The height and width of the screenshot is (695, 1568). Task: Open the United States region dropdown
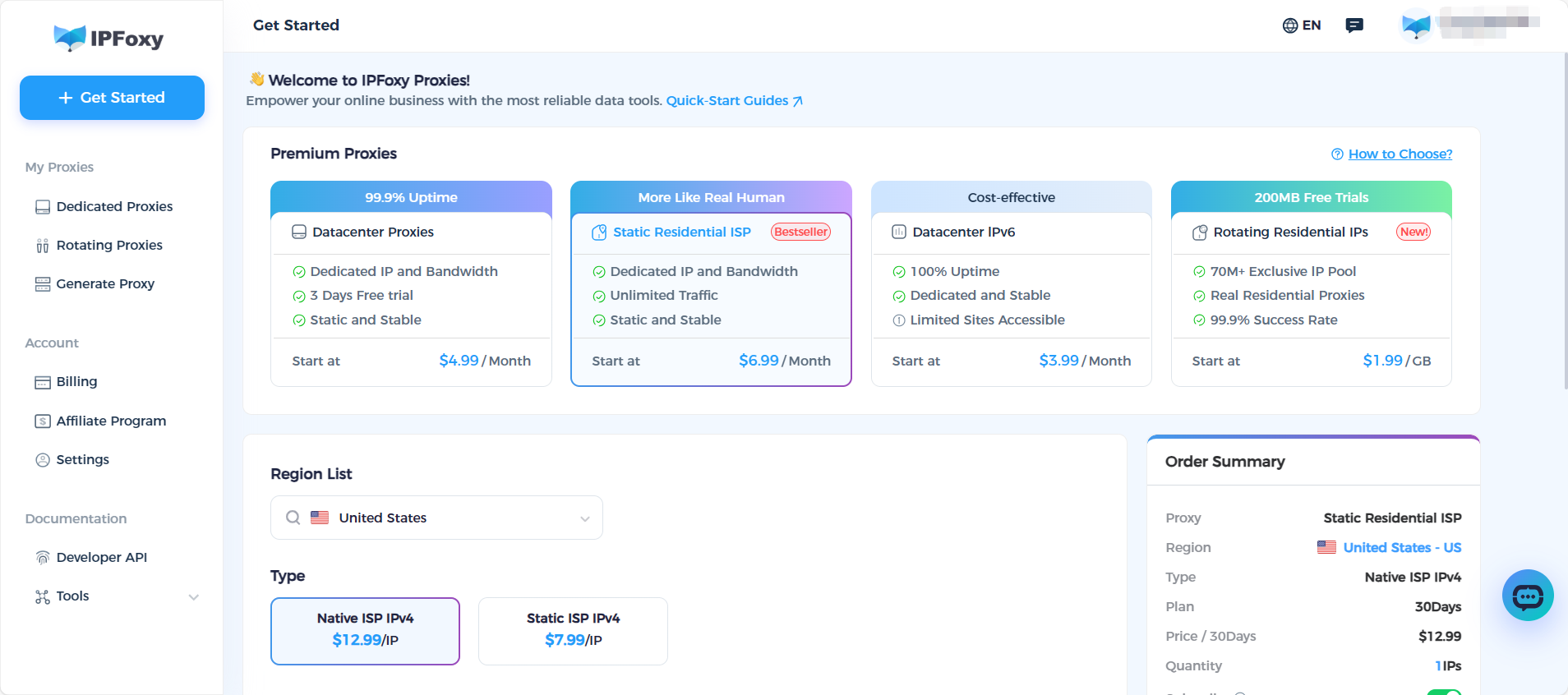[x=436, y=518]
